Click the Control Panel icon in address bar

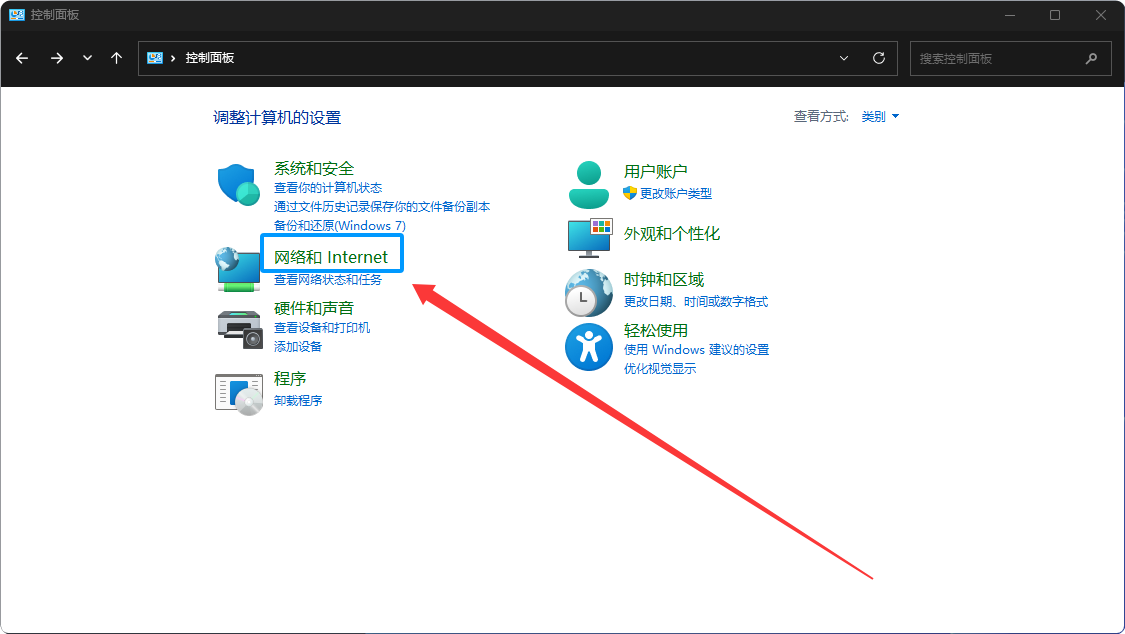(154, 58)
